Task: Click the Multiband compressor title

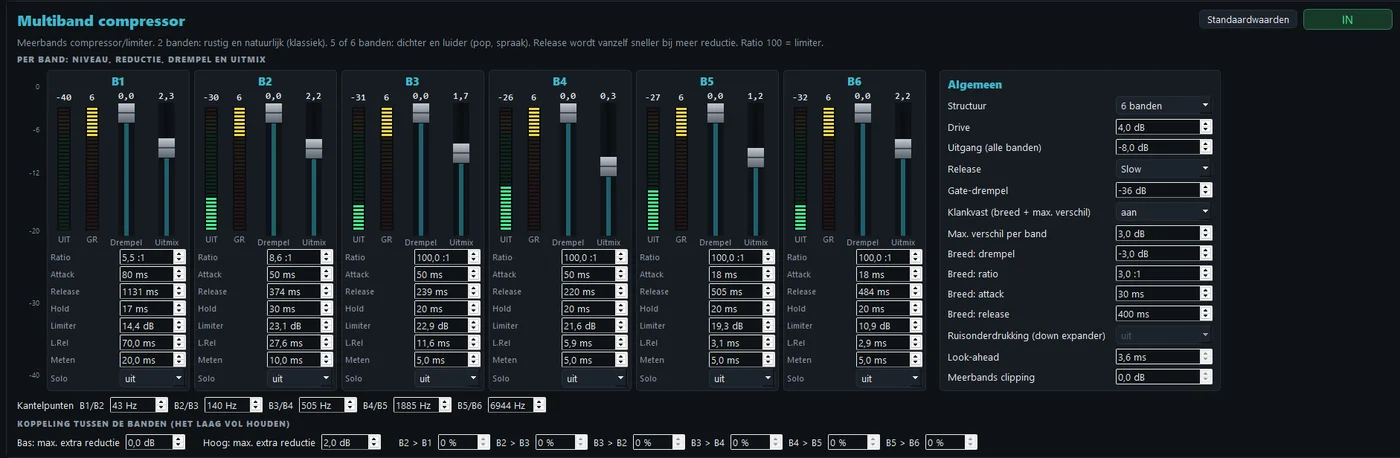Action: coord(101,21)
